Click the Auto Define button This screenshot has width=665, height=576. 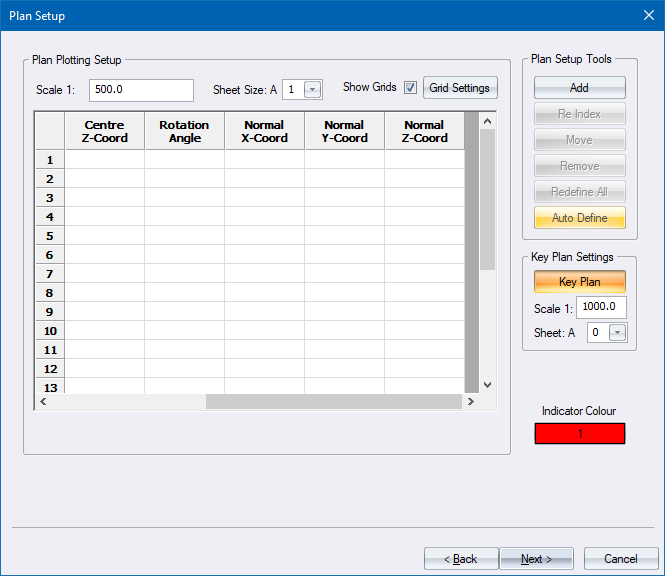pyautogui.click(x=579, y=218)
